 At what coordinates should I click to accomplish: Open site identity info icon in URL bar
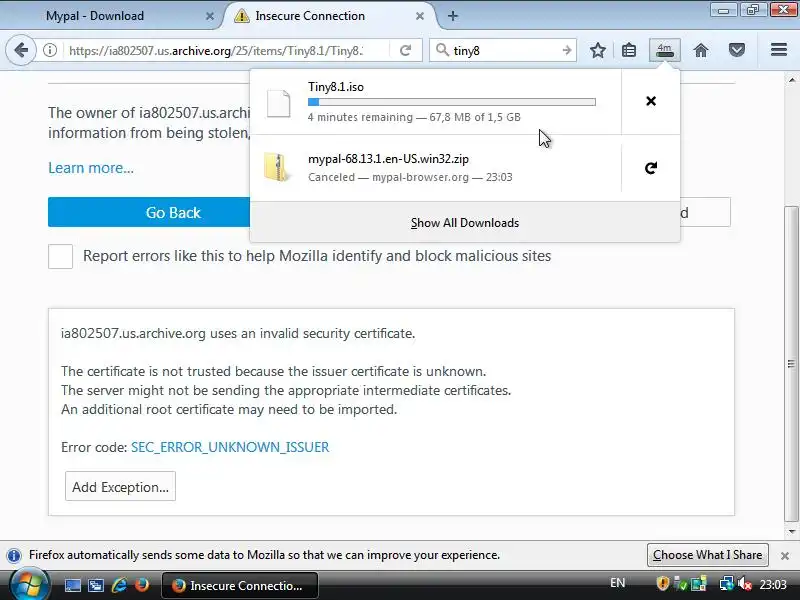point(49,50)
